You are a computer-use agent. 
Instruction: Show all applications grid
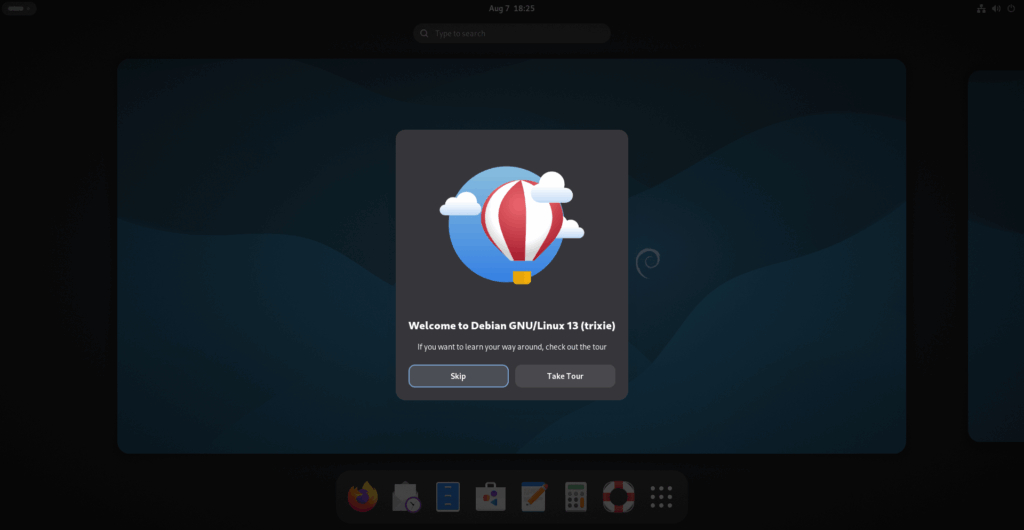662,497
